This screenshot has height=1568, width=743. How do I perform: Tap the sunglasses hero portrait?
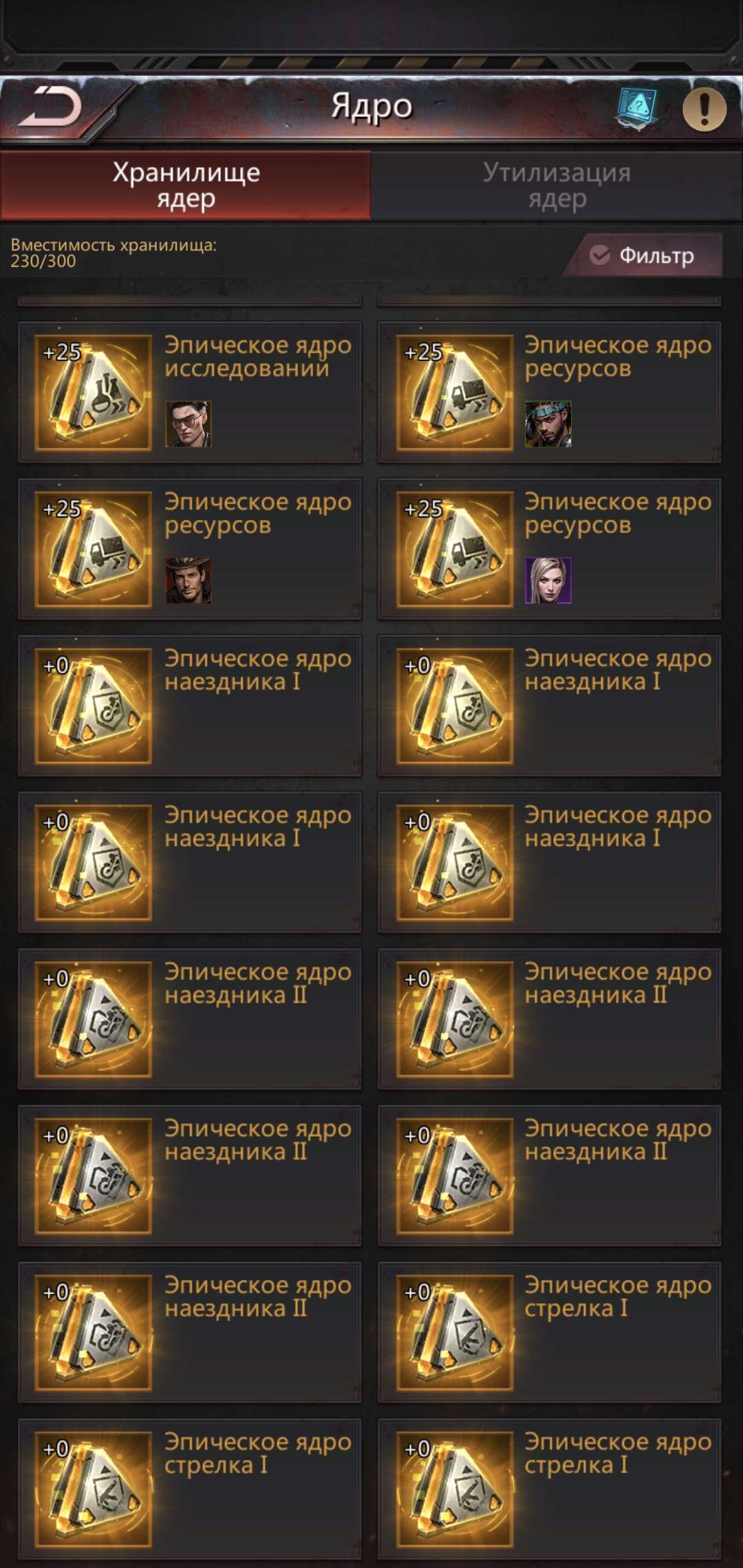[x=189, y=424]
